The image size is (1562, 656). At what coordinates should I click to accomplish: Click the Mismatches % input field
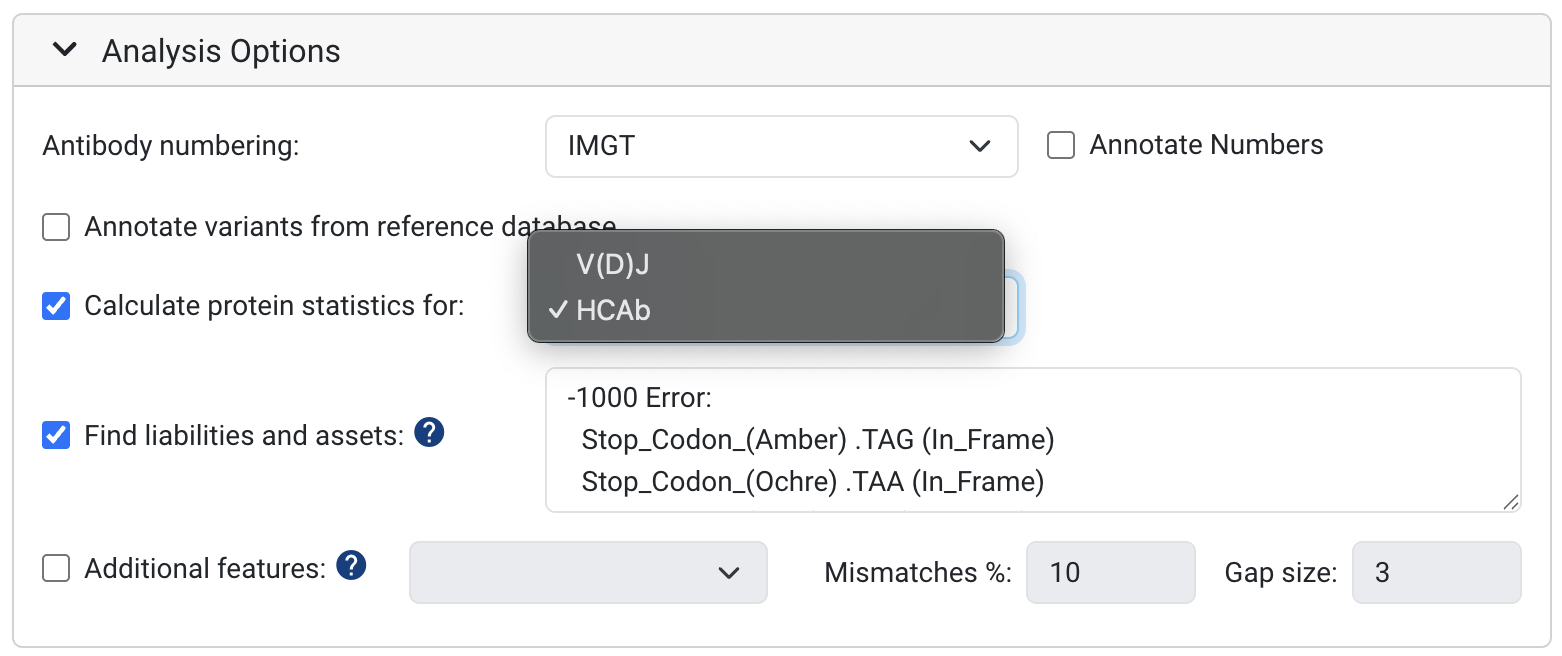click(x=1110, y=573)
